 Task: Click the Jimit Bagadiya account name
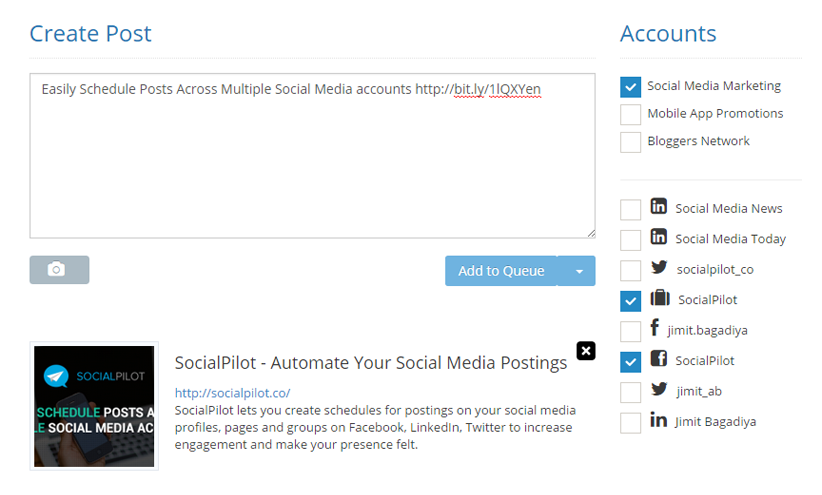point(715,422)
